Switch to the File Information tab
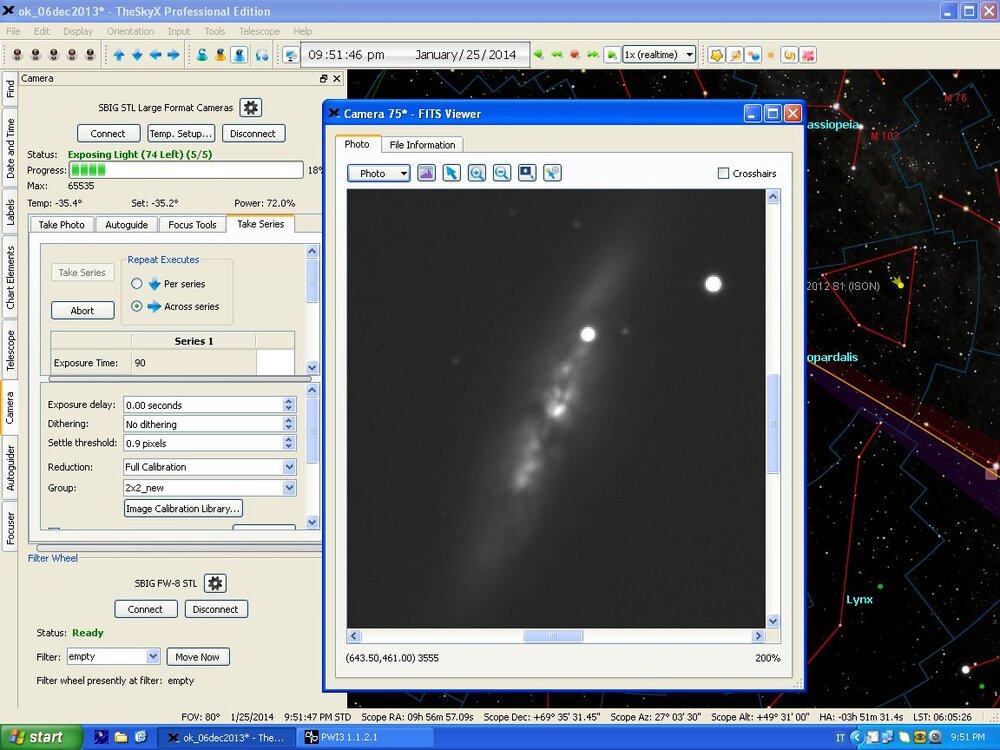1000x750 pixels. tap(422, 145)
